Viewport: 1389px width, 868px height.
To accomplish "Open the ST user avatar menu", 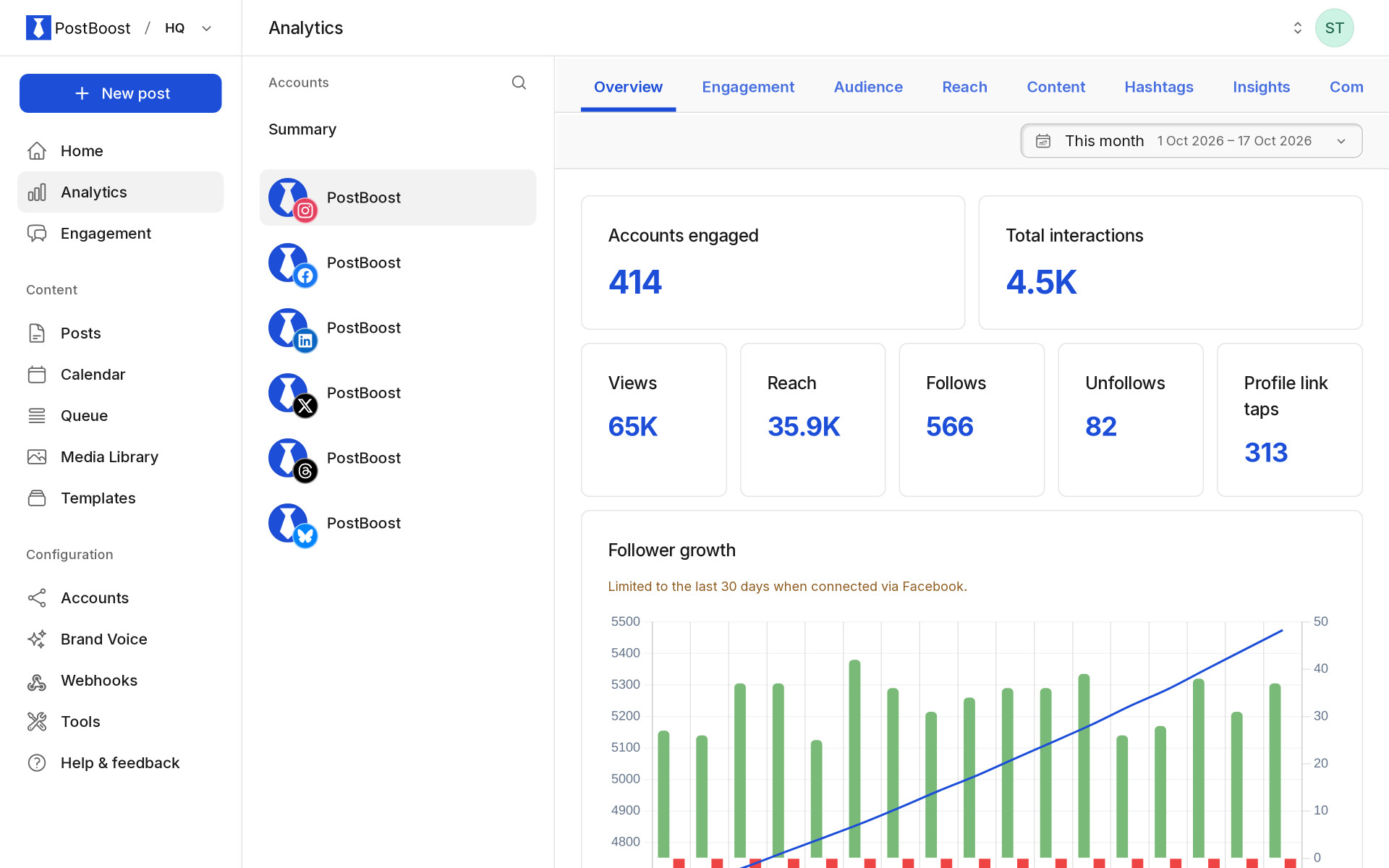I will (1334, 27).
